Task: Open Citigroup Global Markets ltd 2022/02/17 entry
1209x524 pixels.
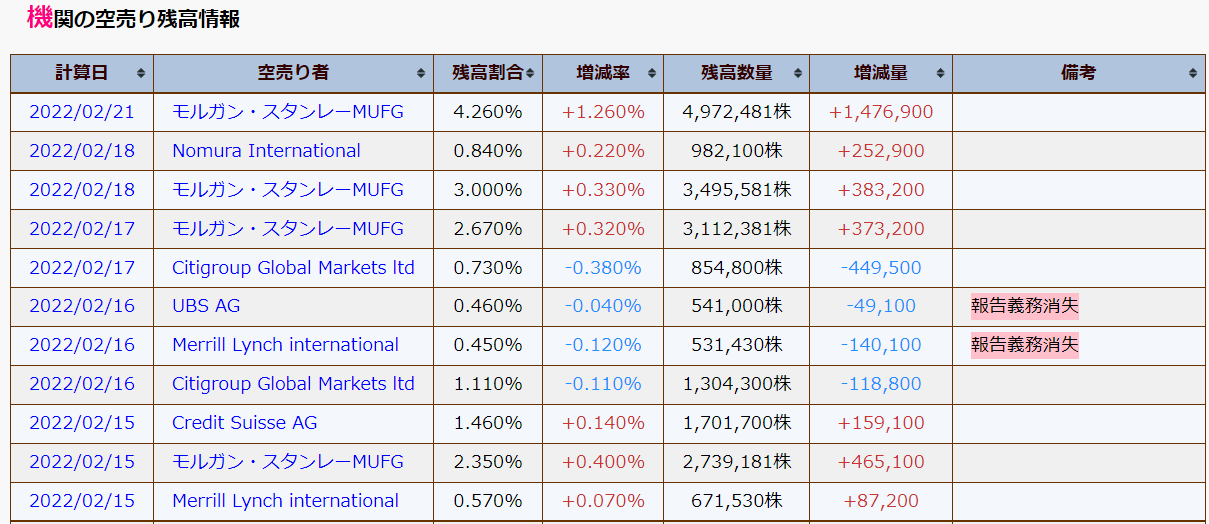Action: click(x=293, y=268)
